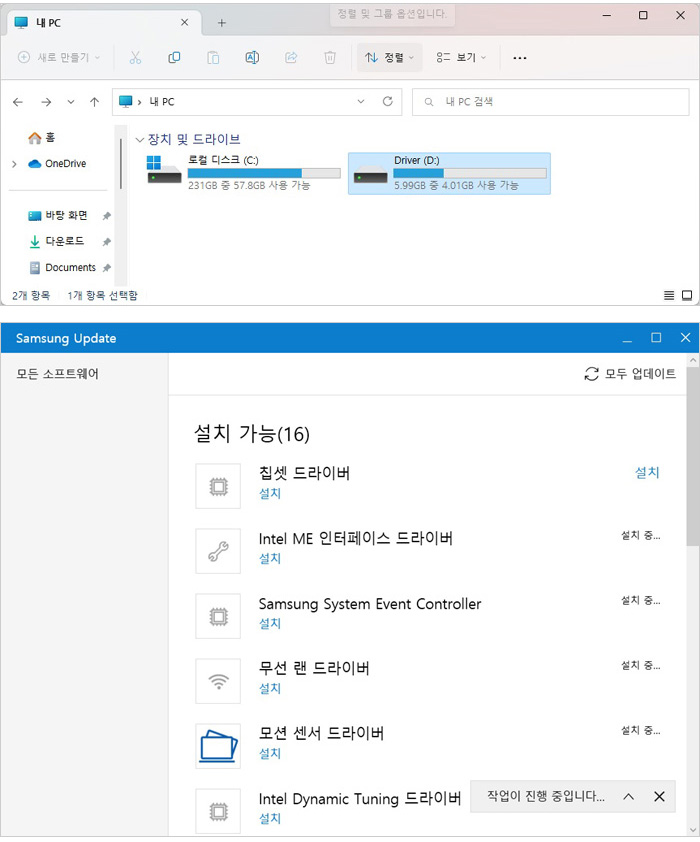The width and height of the screenshot is (700, 842).
Task: Click 설치 link under 칩셋 드라이버
Action: (x=269, y=493)
